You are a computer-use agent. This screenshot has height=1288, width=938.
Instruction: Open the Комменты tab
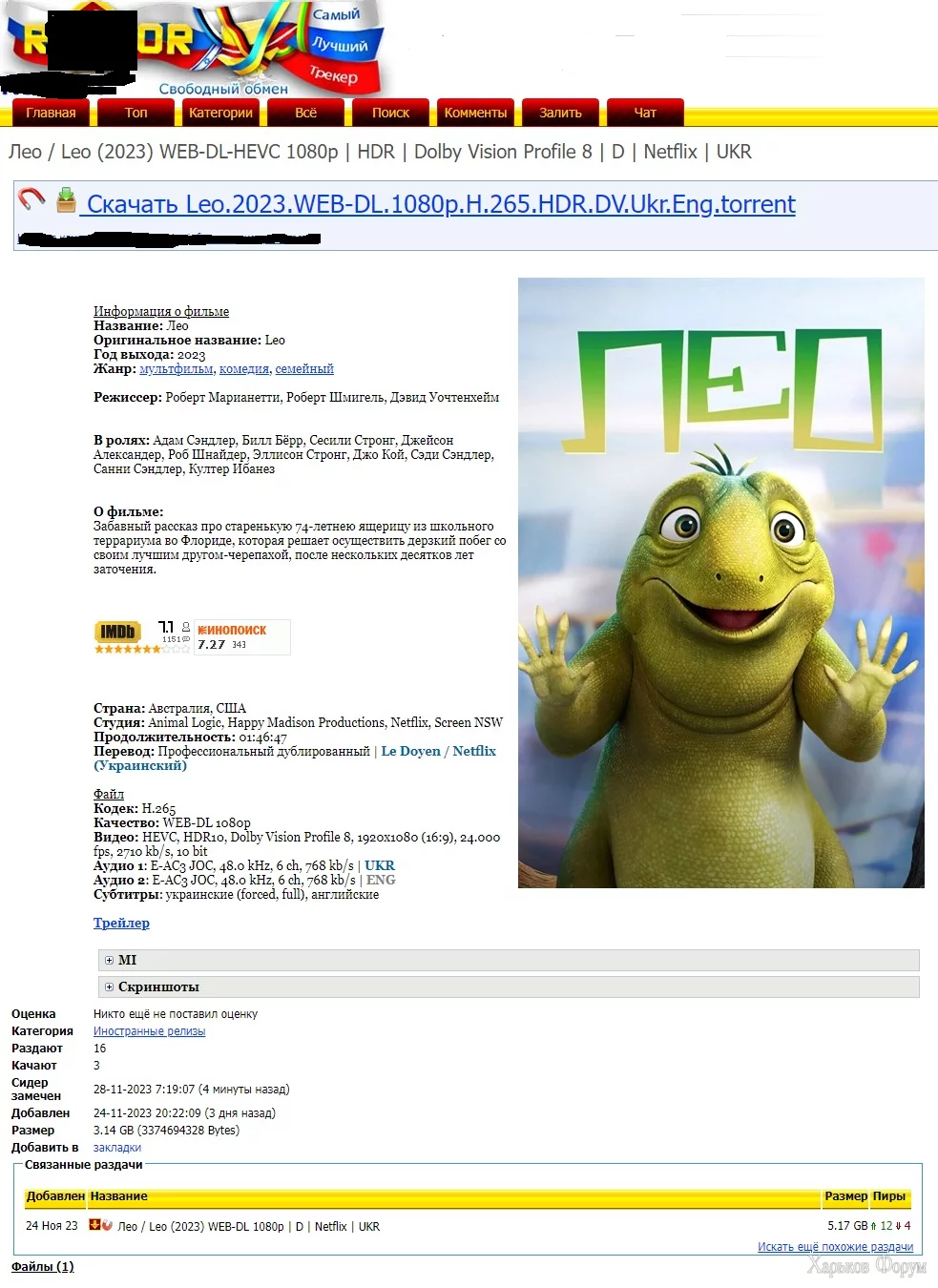click(x=475, y=113)
